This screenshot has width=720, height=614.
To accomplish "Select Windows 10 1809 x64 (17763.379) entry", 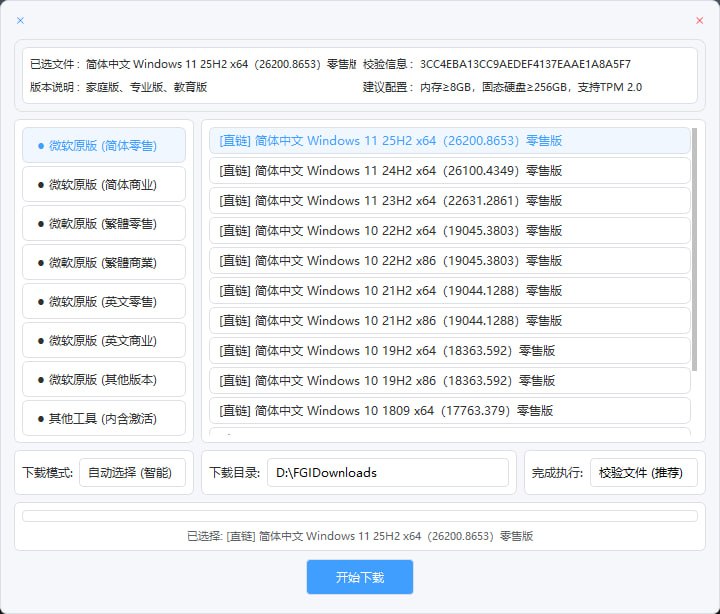I will 450,411.
